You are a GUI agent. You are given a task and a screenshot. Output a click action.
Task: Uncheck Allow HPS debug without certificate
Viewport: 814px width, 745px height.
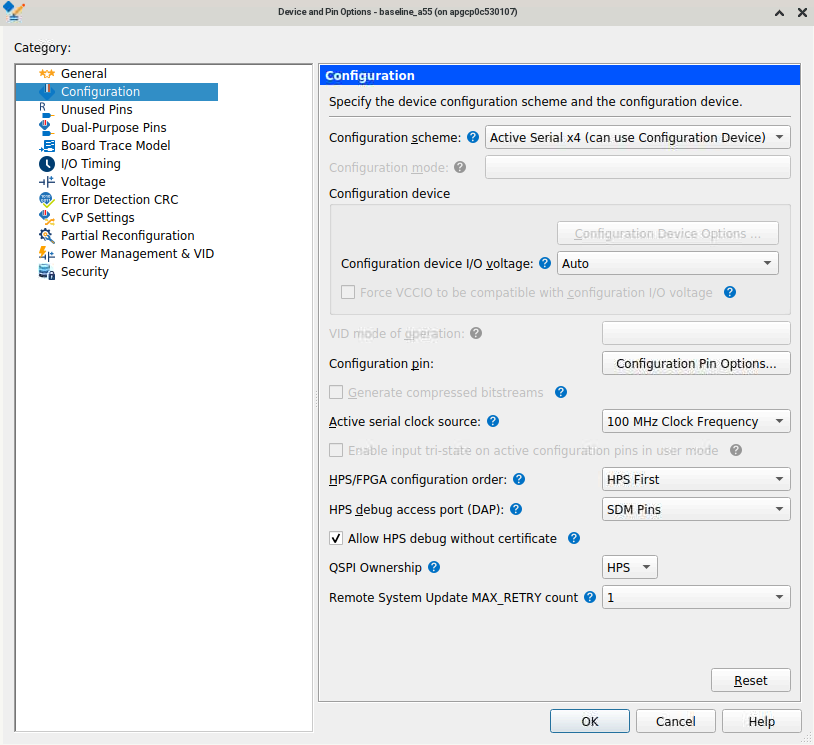[336, 538]
